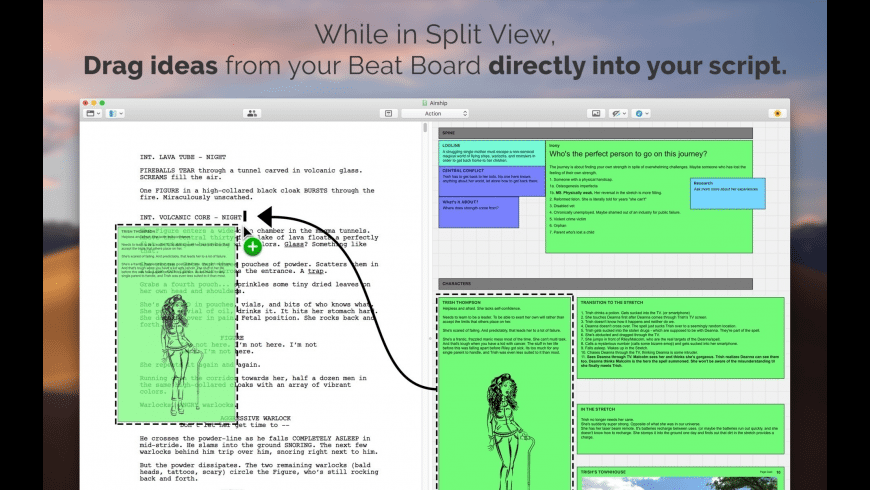
Task: Open the blue circle icon dropdown
Action: [641, 113]
